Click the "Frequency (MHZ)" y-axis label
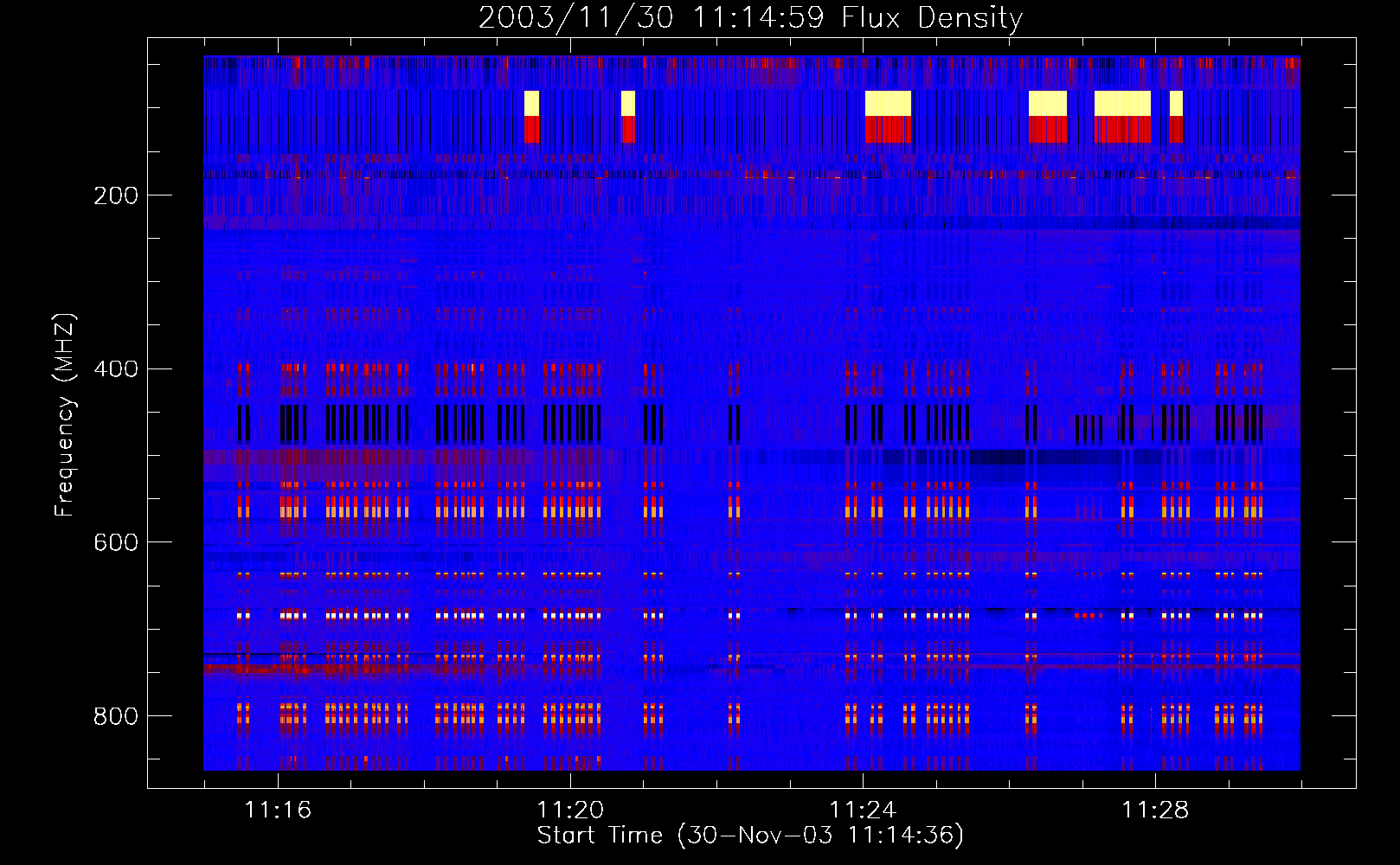The image size is (1400, 865). pos(65,415)
